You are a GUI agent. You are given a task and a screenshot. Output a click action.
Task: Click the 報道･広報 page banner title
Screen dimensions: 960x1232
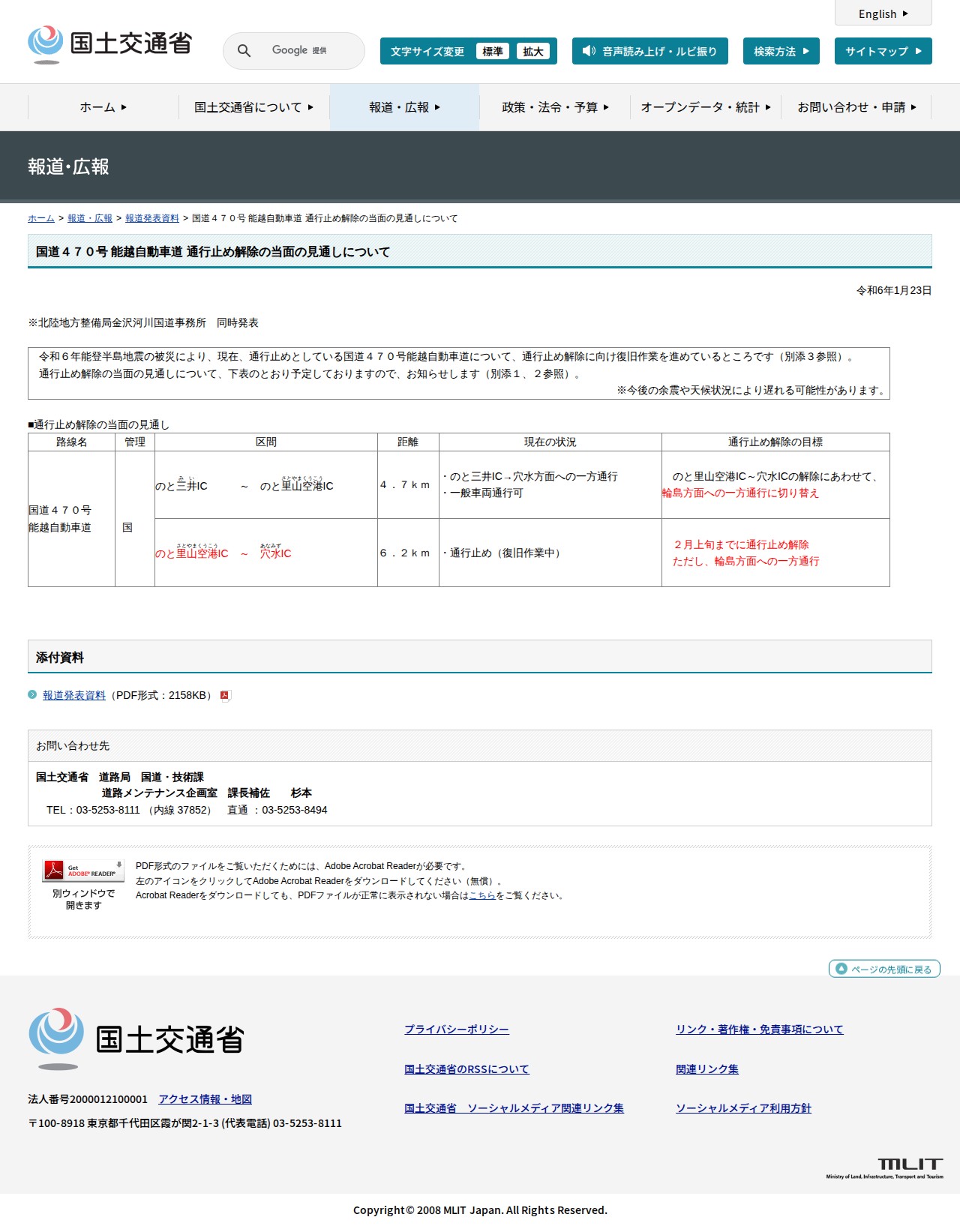click(x=68, y=166)
